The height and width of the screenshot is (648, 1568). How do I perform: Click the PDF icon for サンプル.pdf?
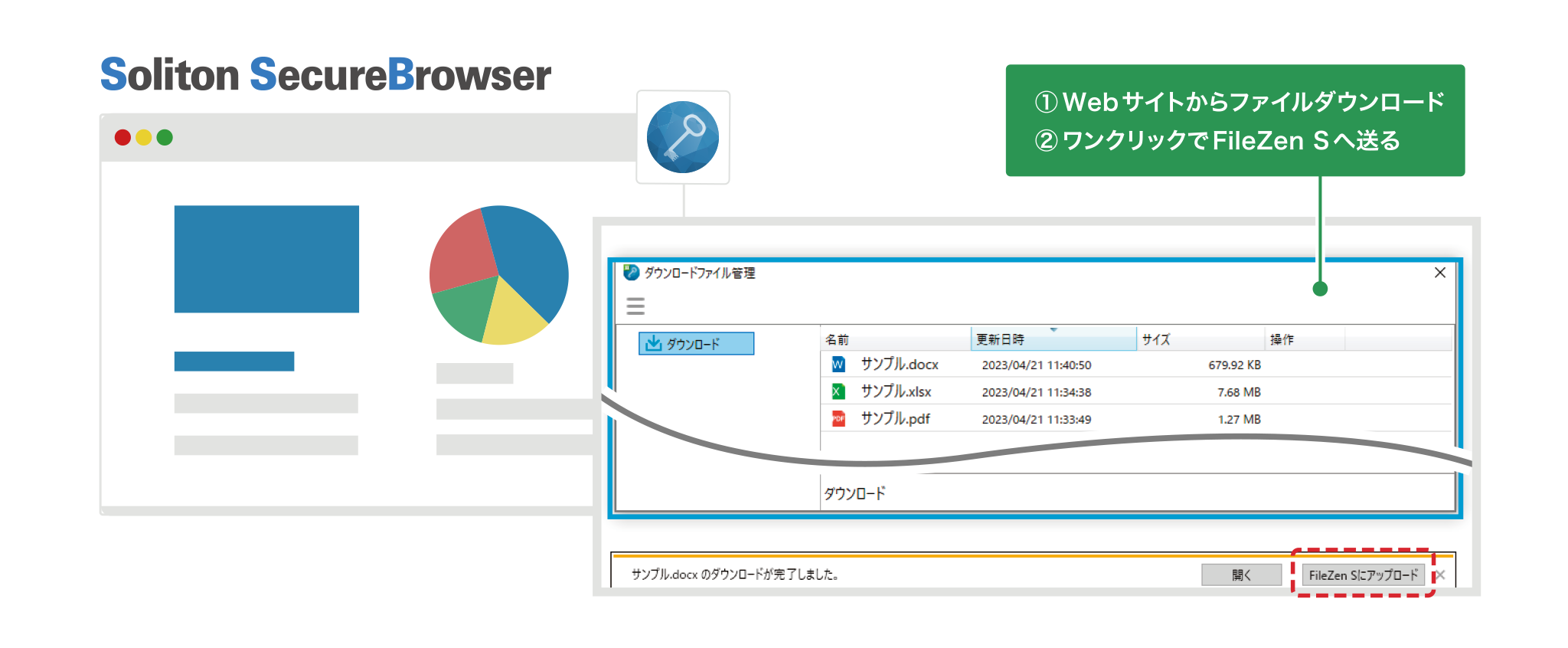click(x=838, y=419)
